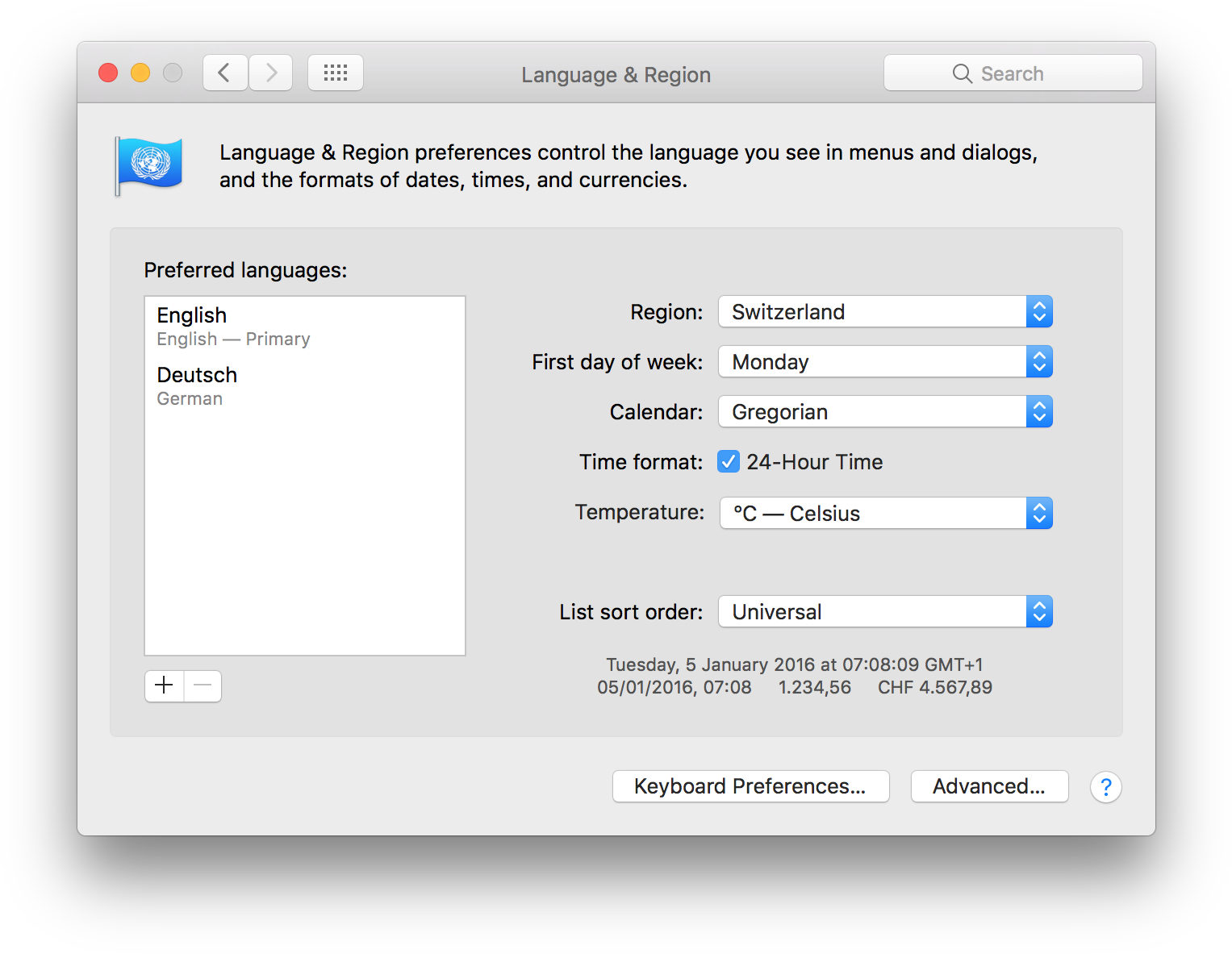Go forward with the right chevron button
The image size is (1232, 954).
271,73
